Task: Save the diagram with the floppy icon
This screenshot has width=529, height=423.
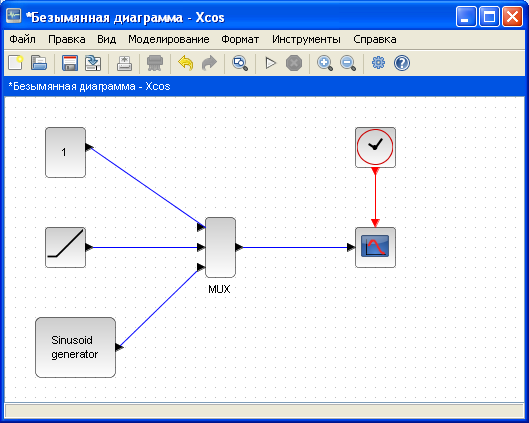Action: tap(70, 63)
